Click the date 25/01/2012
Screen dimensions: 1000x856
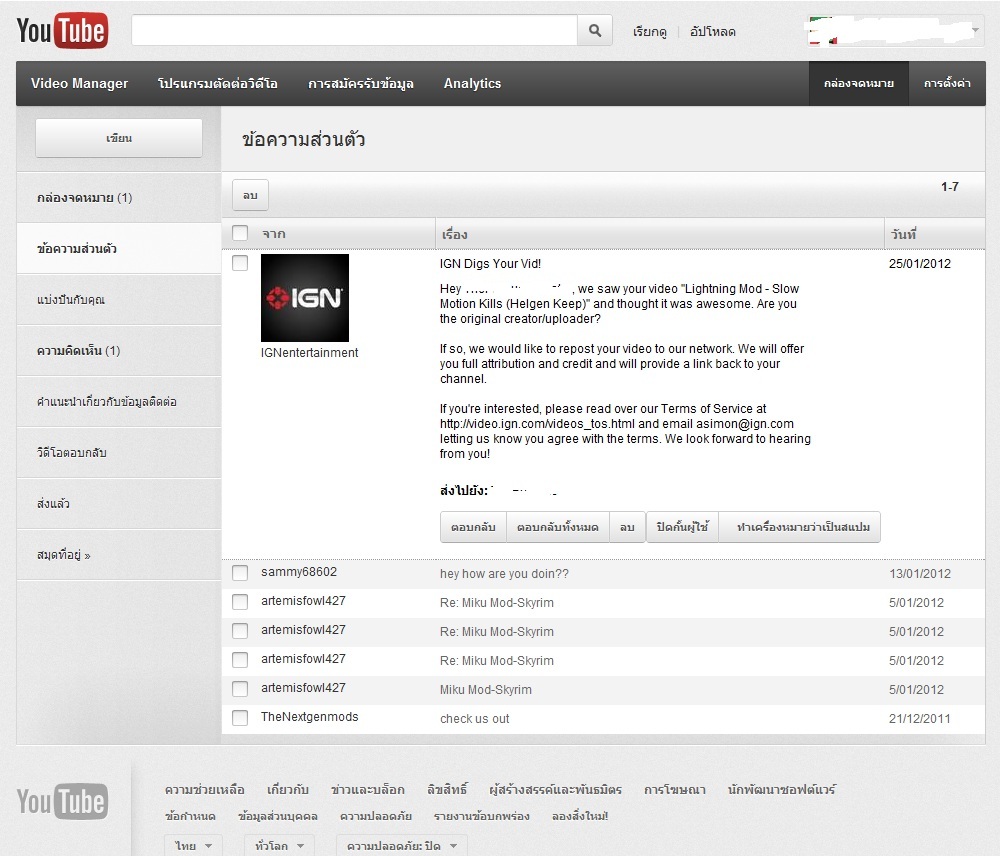click(x=920, y=263)
